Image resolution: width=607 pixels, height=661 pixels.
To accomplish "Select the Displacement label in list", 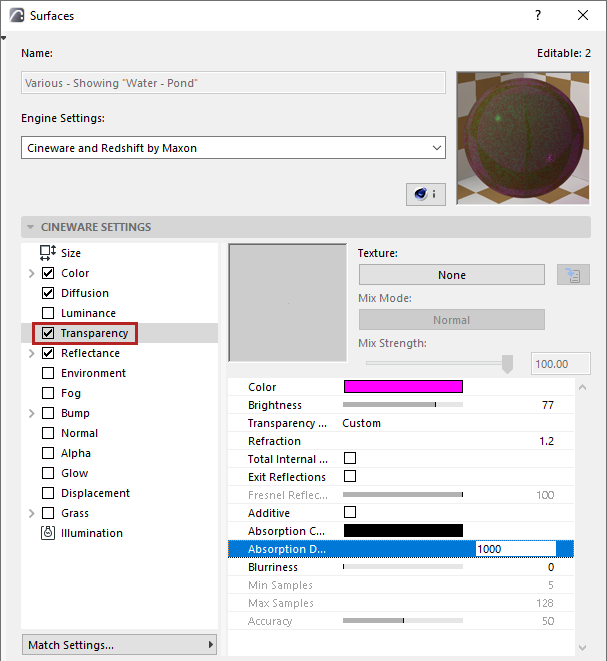I will pos(95,493).
